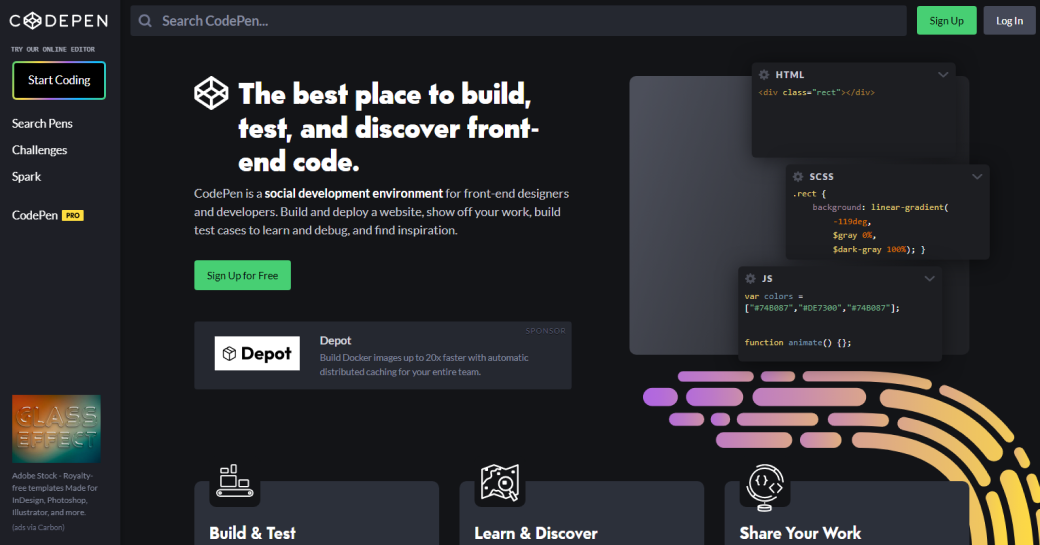This screenshot has width=1040, height=545.
Task: Click the search magnifier icon
Action: pyautogui.click(x=145, y=21)
